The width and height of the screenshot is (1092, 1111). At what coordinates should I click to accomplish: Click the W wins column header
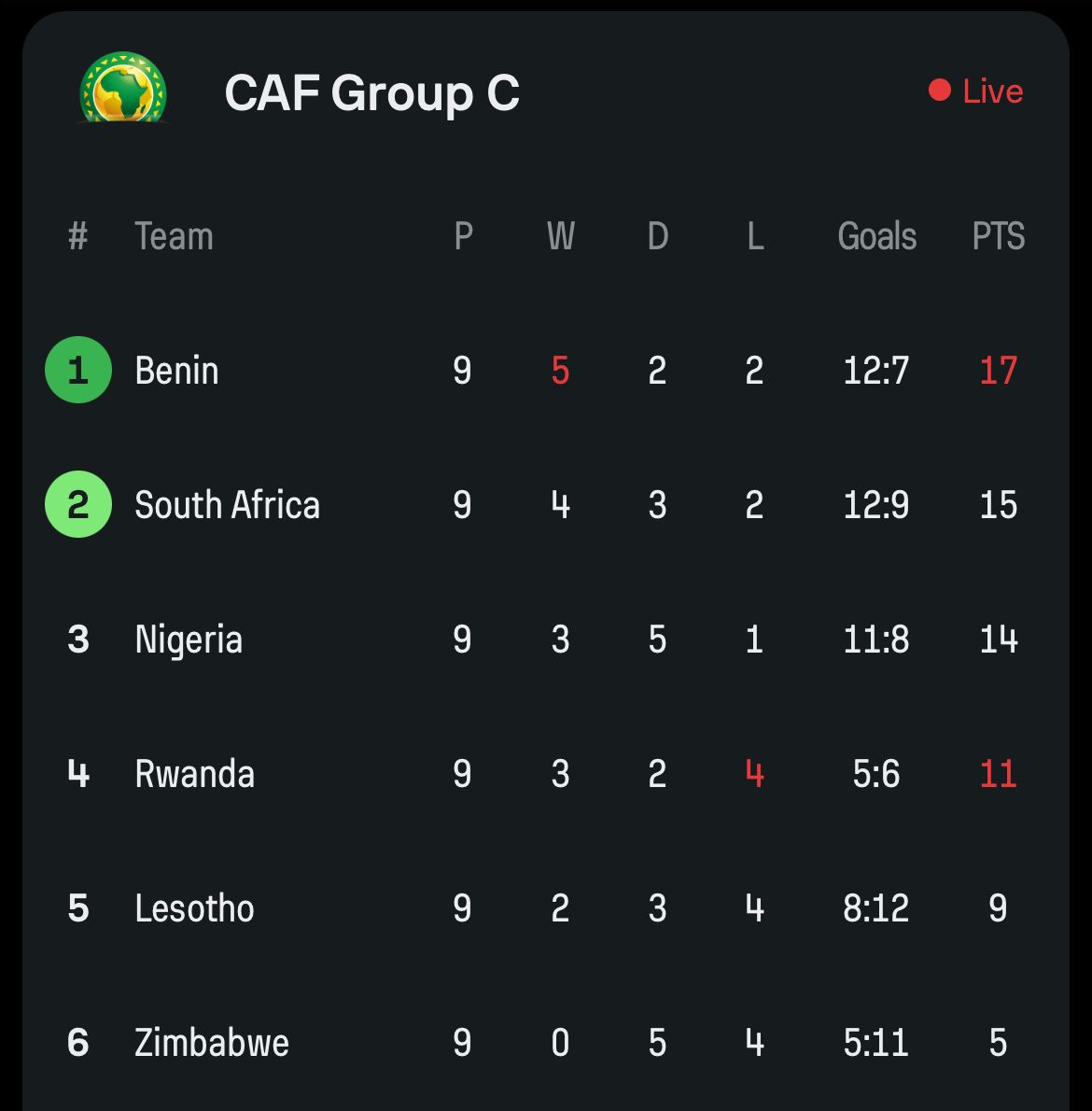click(x=560, y=236)
